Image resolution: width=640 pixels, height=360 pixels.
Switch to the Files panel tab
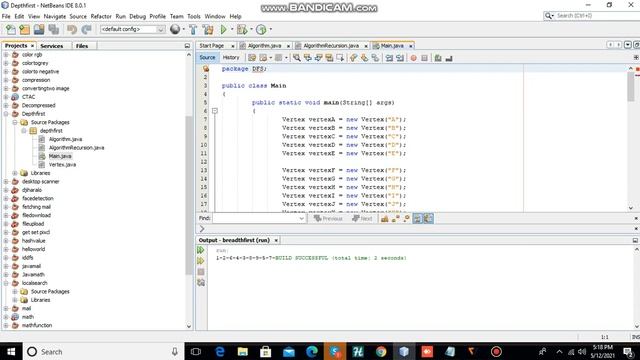82,46
